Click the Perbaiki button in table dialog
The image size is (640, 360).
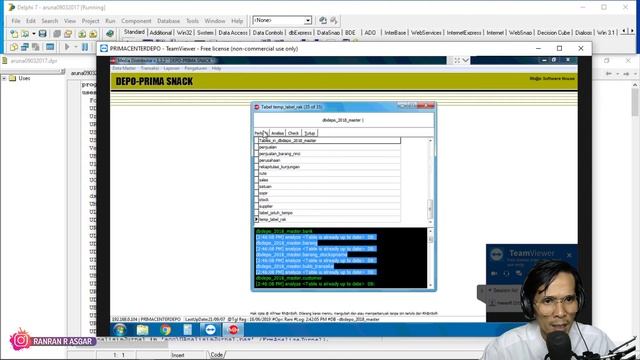point(261,133)
